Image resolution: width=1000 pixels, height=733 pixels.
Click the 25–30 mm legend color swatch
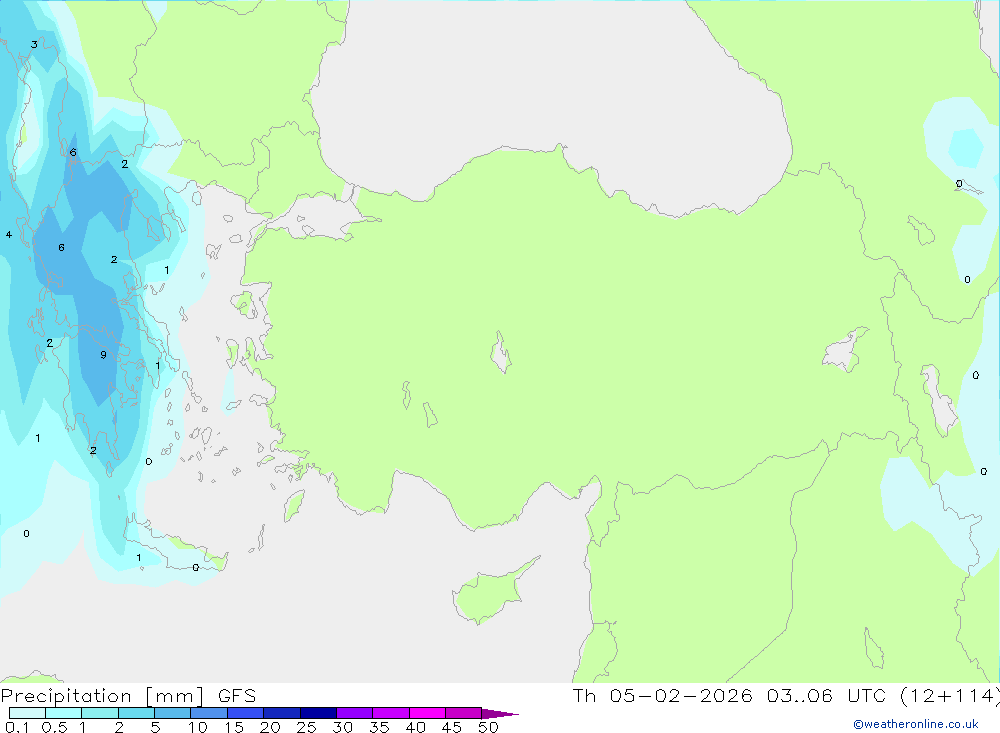(x=318, y=713)
